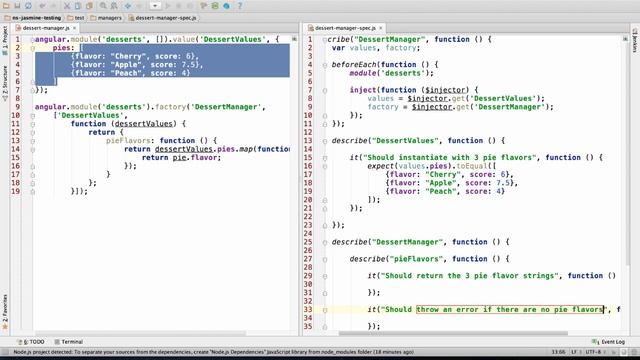This screenshot has width=640, height=360.
Task: Collapse the pies array fold at line 2
Action: [32, 48]
